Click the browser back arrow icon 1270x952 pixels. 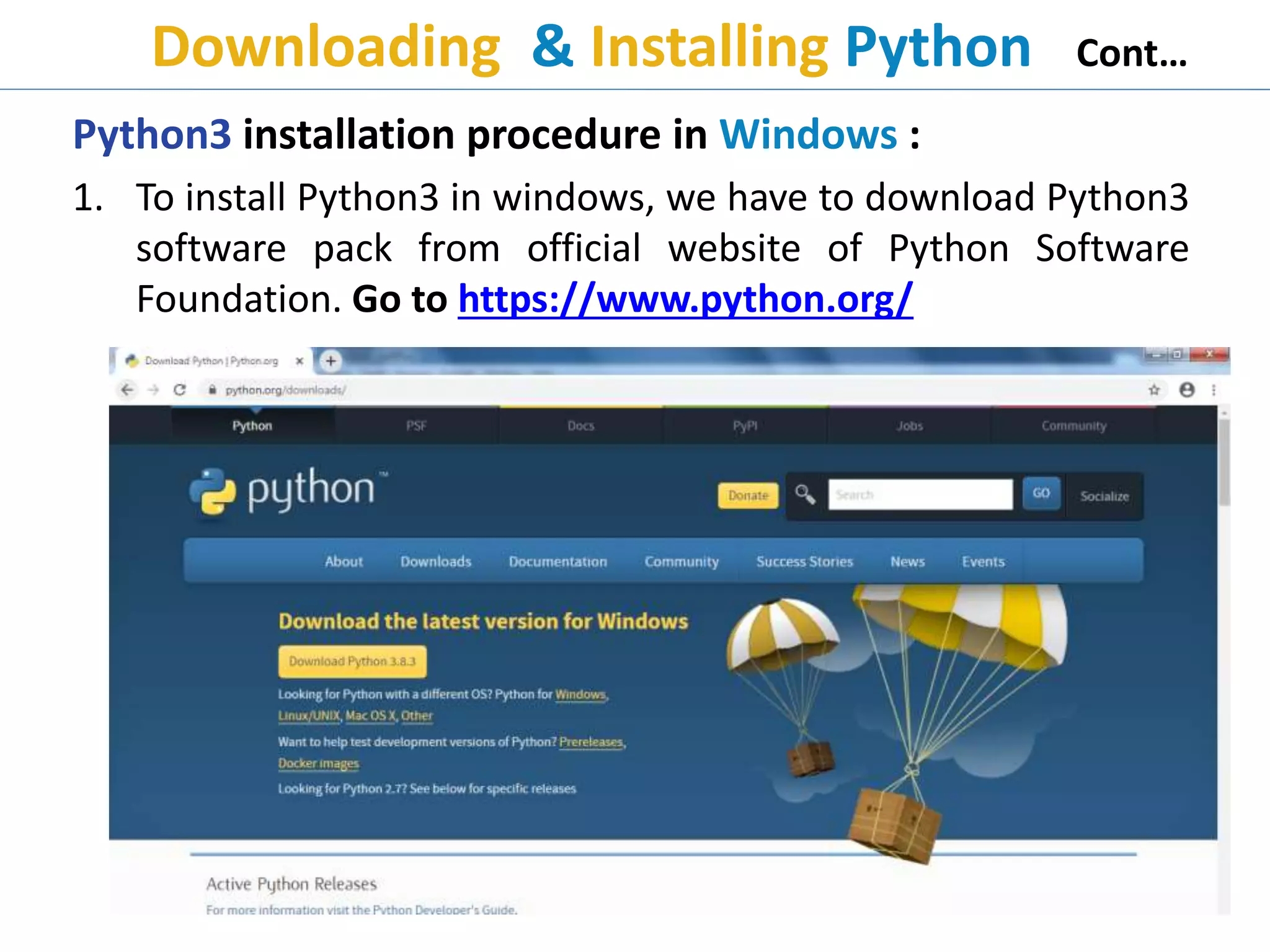pyautogui.click(x=127, y=390)
